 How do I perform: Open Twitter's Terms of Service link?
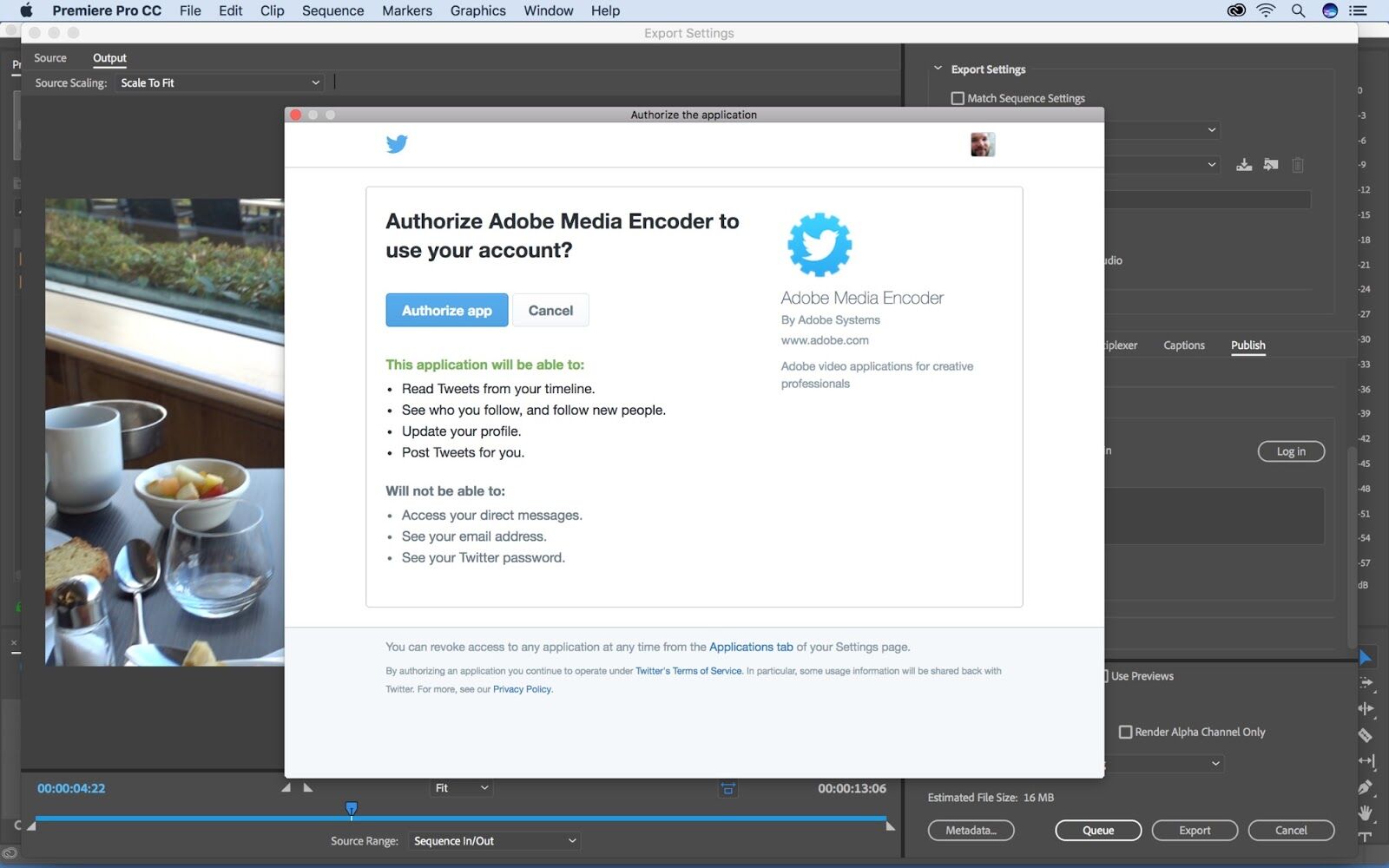tap(688, 671)
